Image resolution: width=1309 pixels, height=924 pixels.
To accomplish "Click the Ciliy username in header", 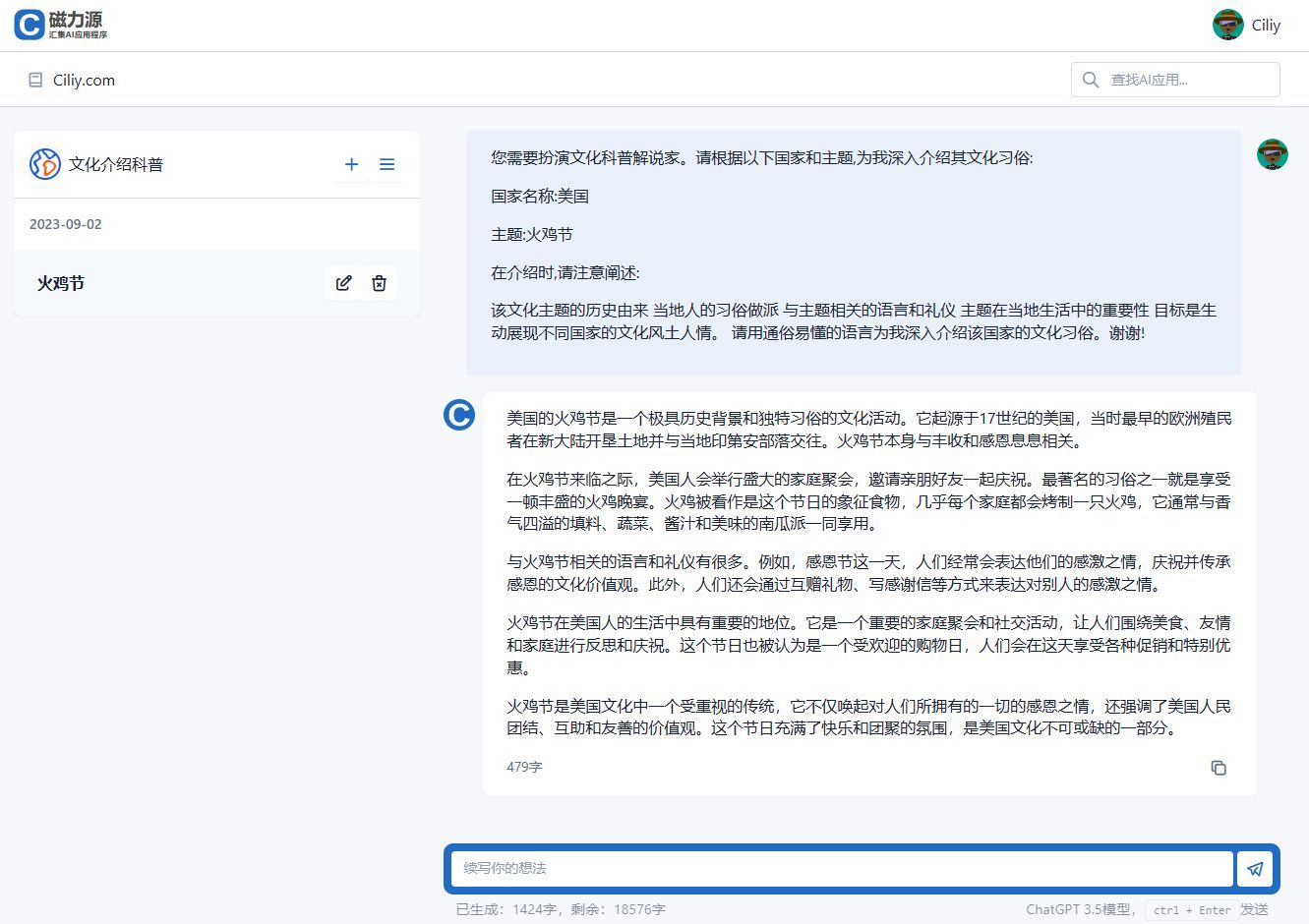I will click(x=1266, y=26).
